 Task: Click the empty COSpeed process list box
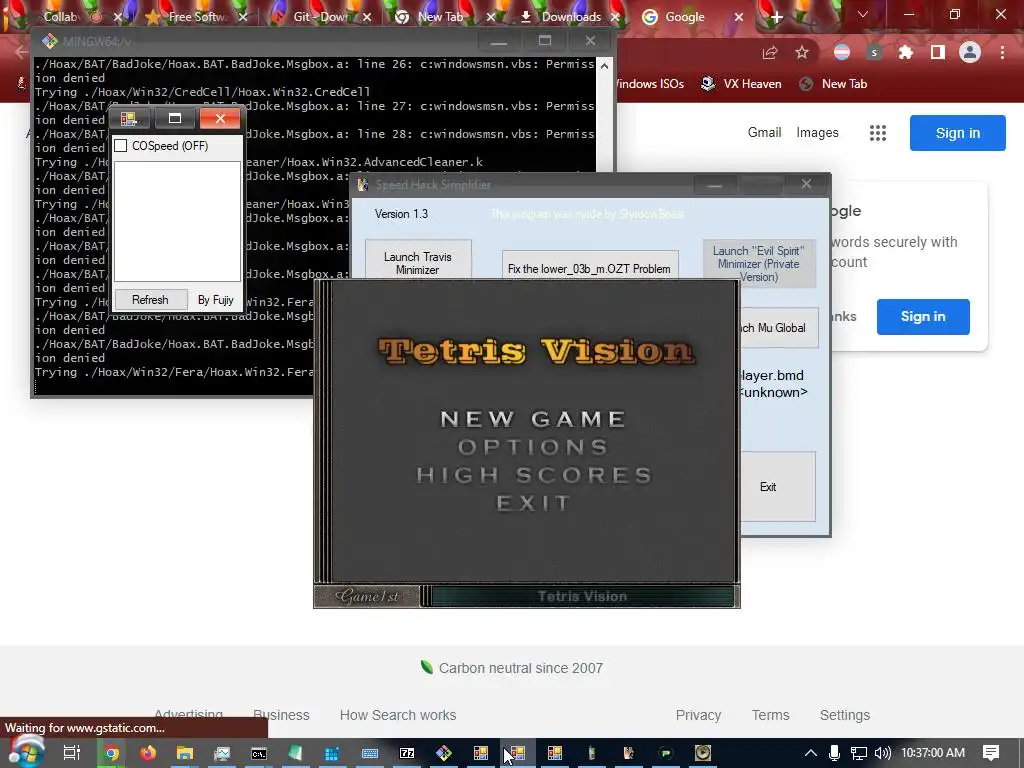(178, 221)
